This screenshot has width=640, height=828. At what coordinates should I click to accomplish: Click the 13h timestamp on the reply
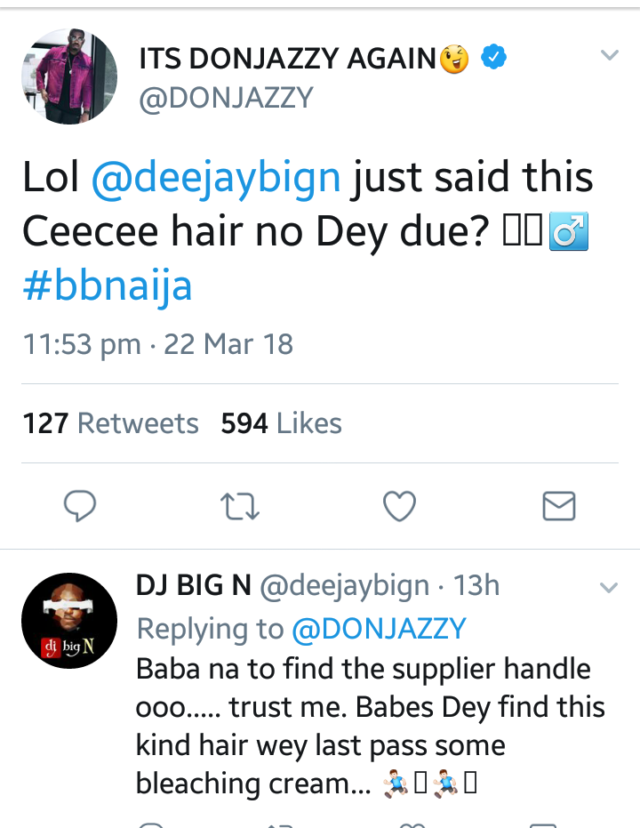click(x=476, y=587)
